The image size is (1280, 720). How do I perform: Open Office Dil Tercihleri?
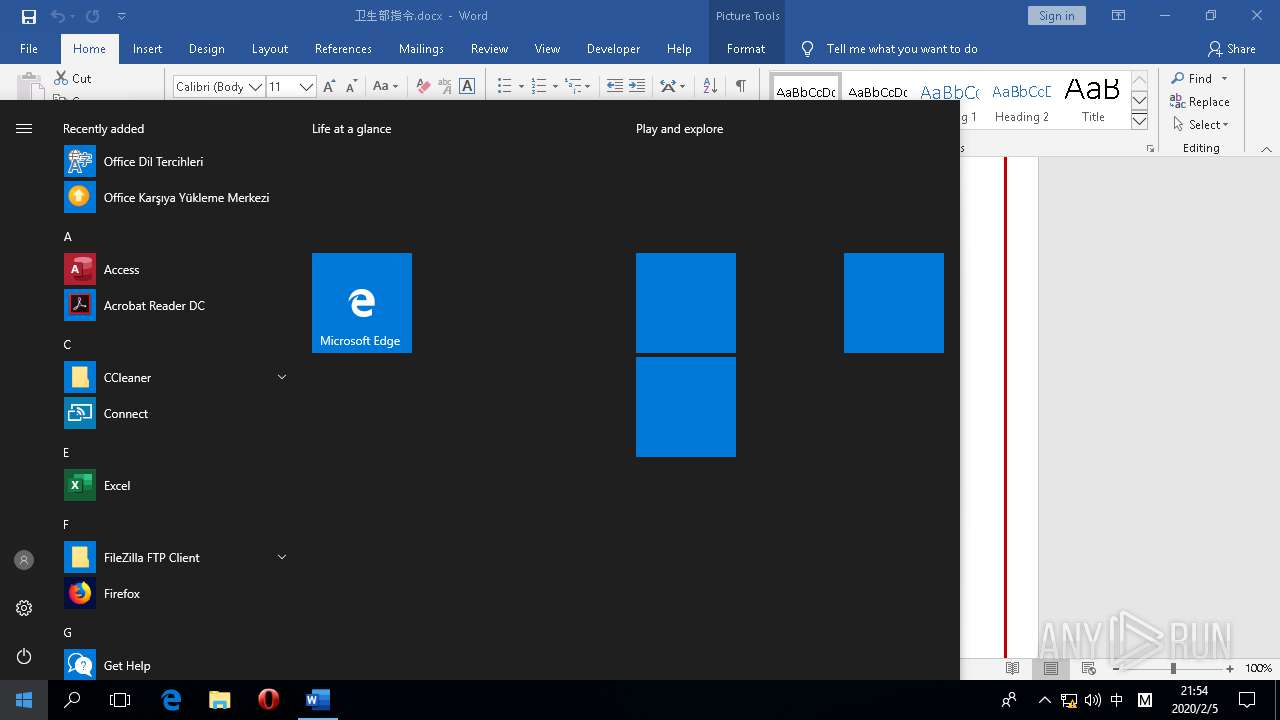tap(175, 162)
